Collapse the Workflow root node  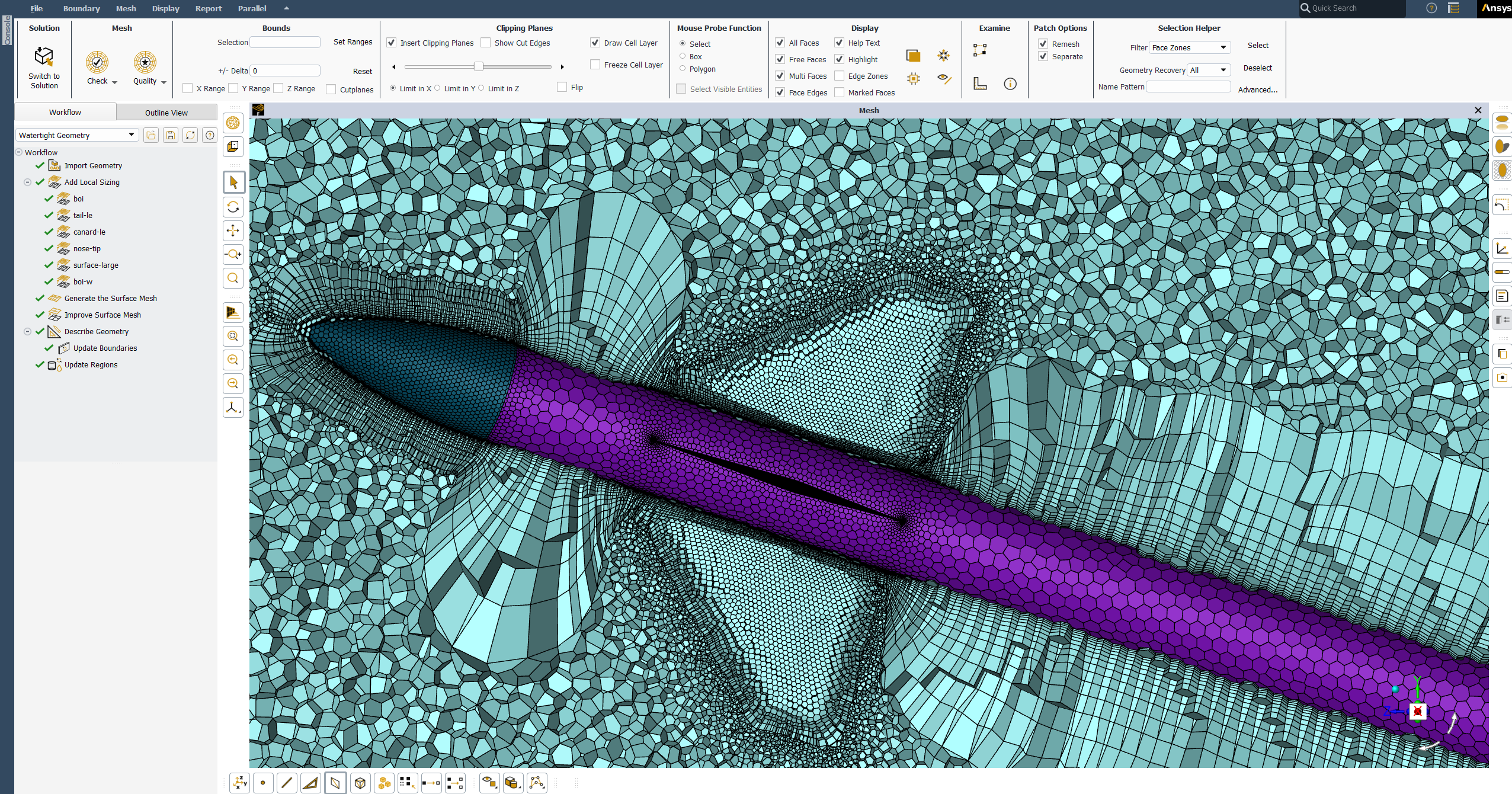tap(19, 152)
